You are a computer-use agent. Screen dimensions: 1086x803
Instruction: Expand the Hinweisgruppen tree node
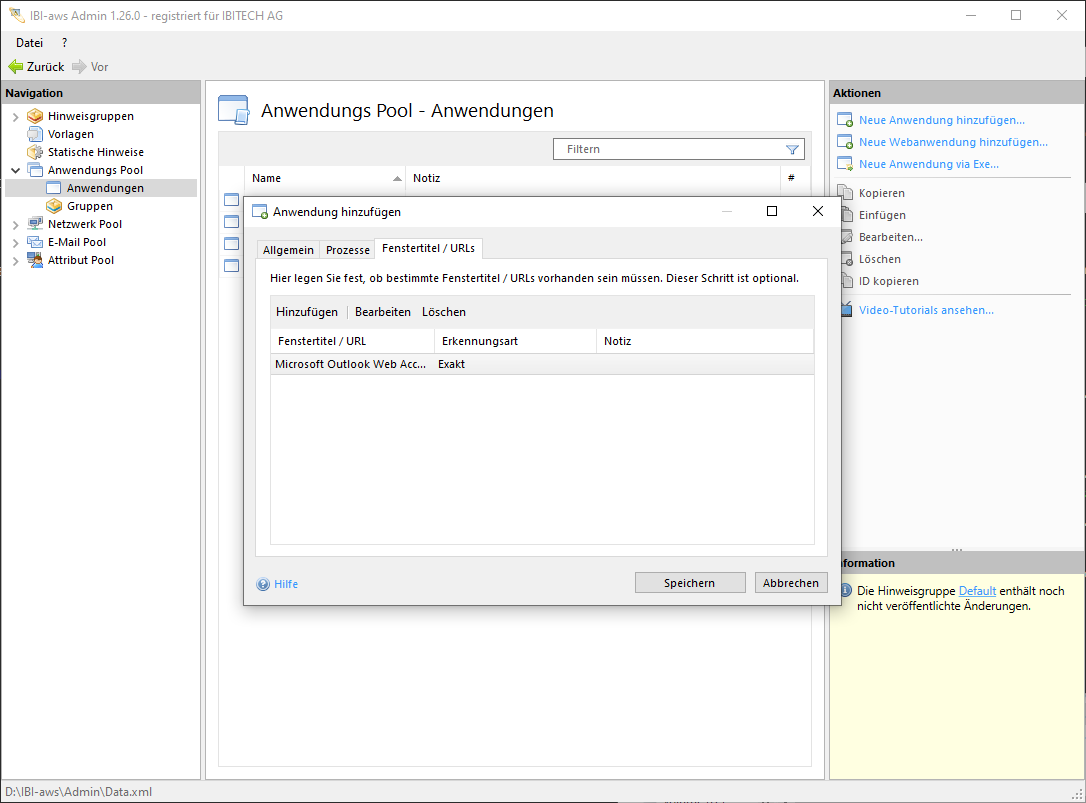[16, 116]
